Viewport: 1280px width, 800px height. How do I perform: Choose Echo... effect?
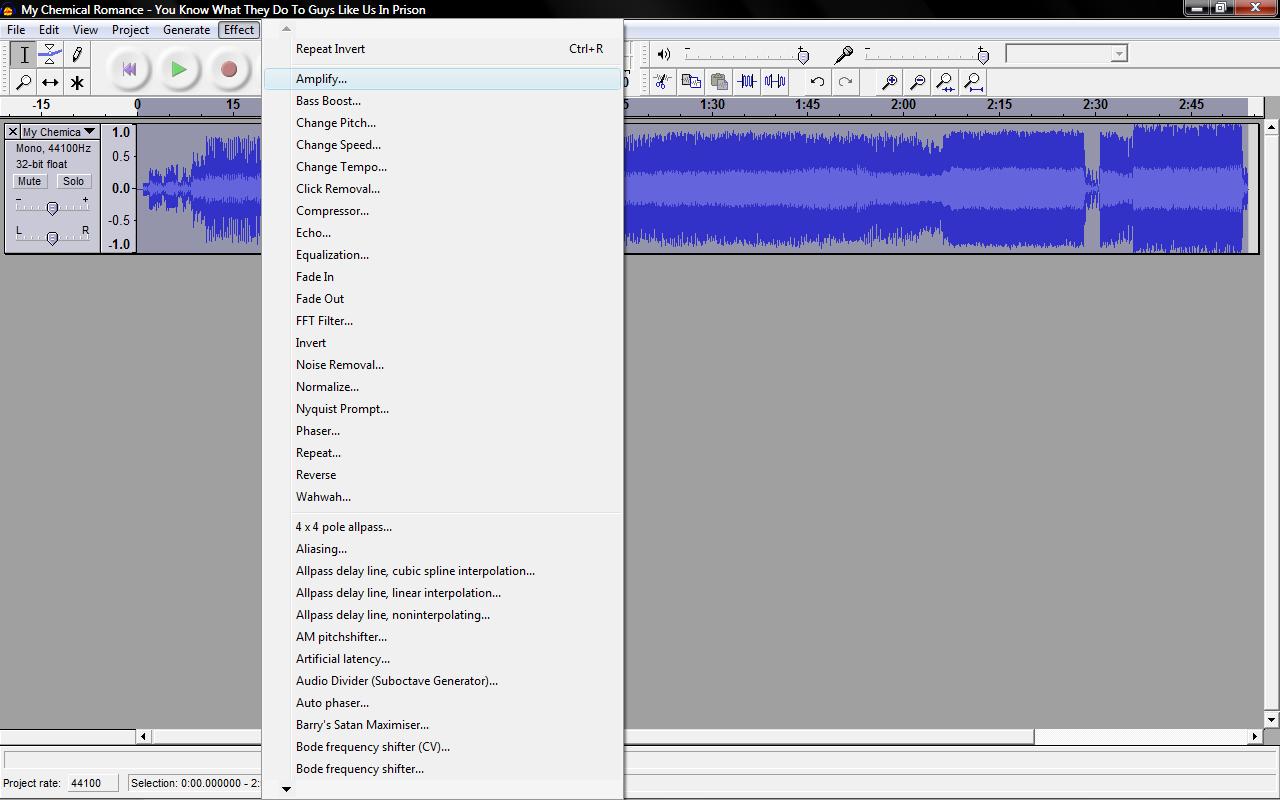click(443, 233)
